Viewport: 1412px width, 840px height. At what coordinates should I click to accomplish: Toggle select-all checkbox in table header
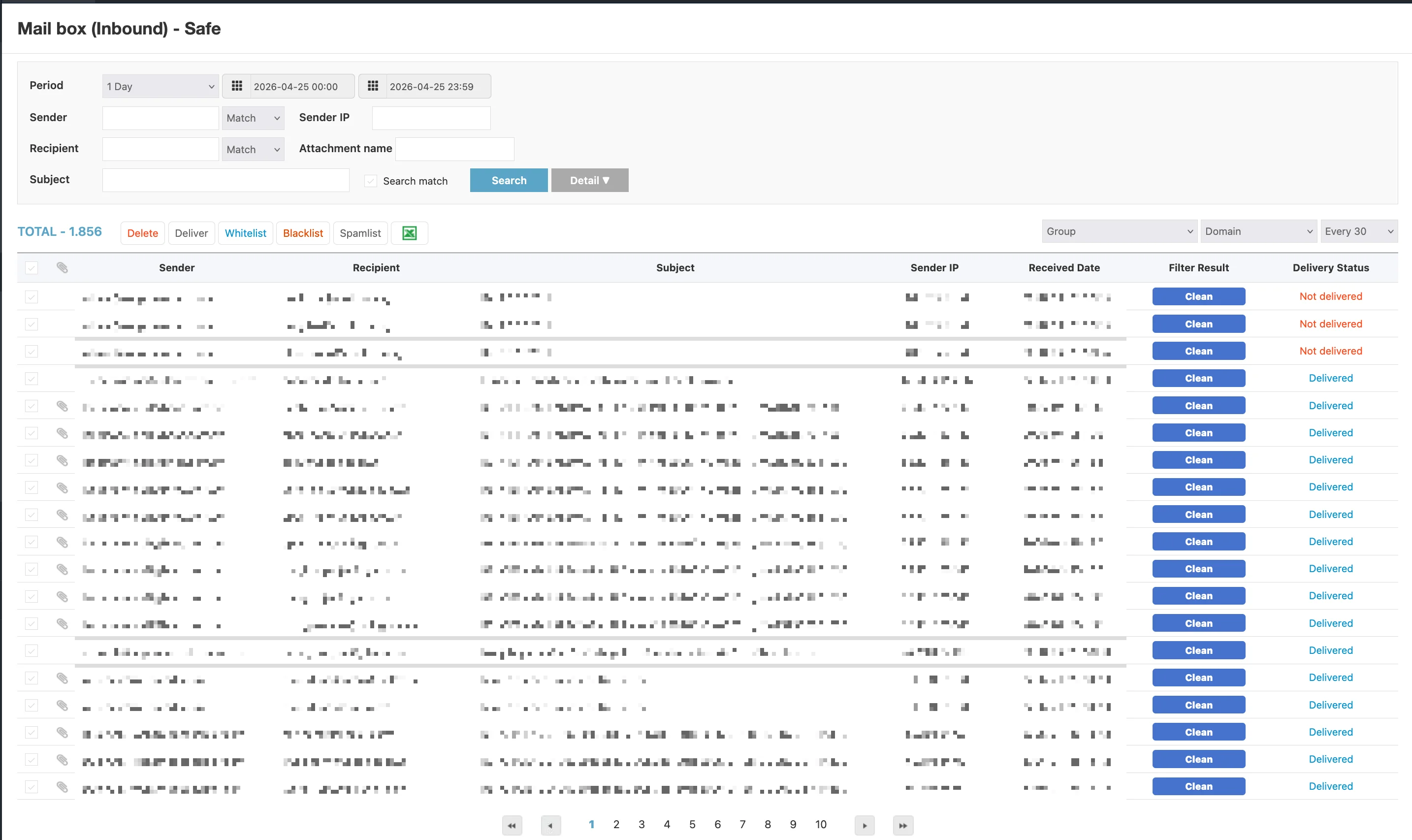(32, 268)
